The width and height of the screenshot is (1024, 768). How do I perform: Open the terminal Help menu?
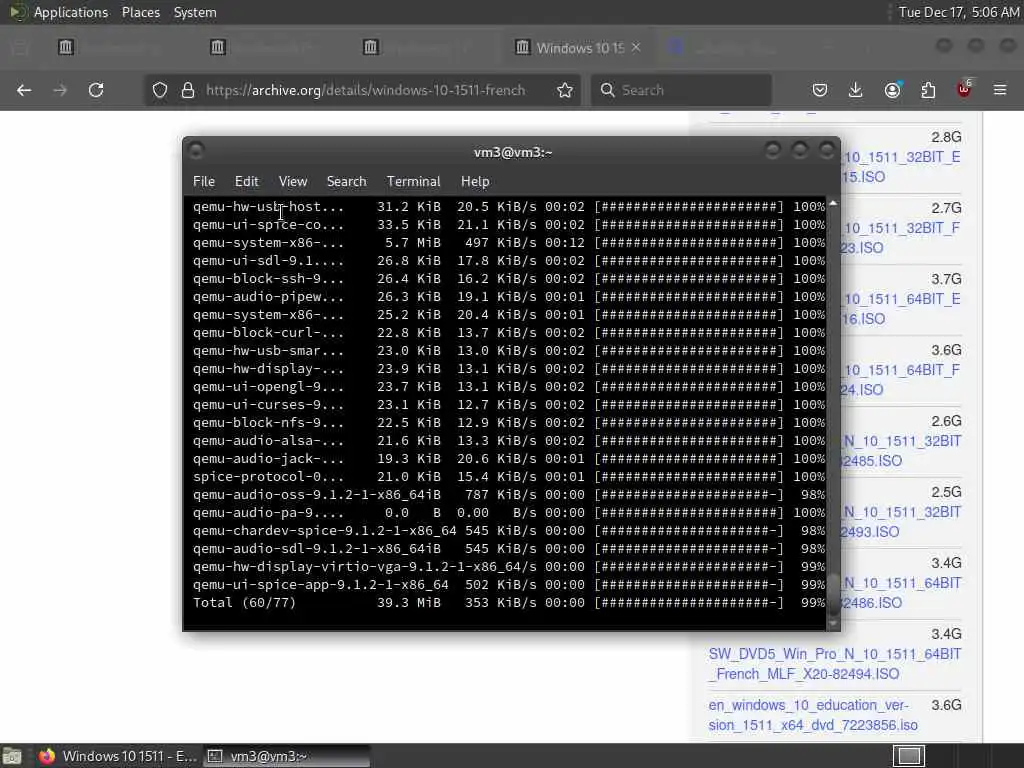point(475,182)
